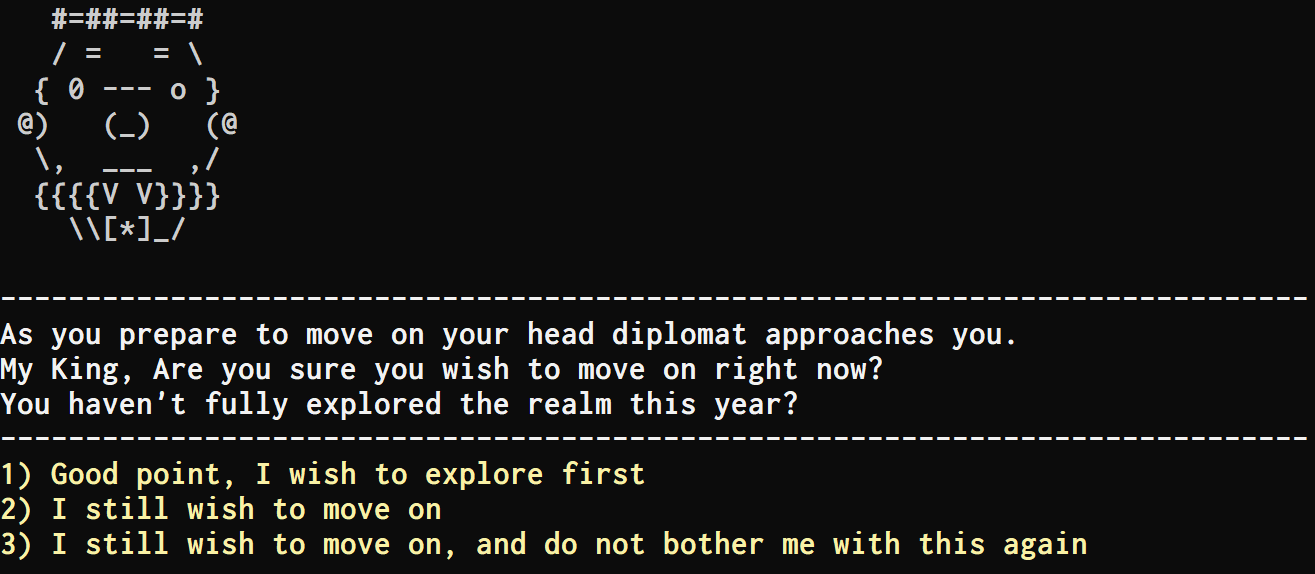The height and width of the screenshot is (574, 1315).
Task: Pick option 3 do not bother me again
Action: (x=544, y=544)
